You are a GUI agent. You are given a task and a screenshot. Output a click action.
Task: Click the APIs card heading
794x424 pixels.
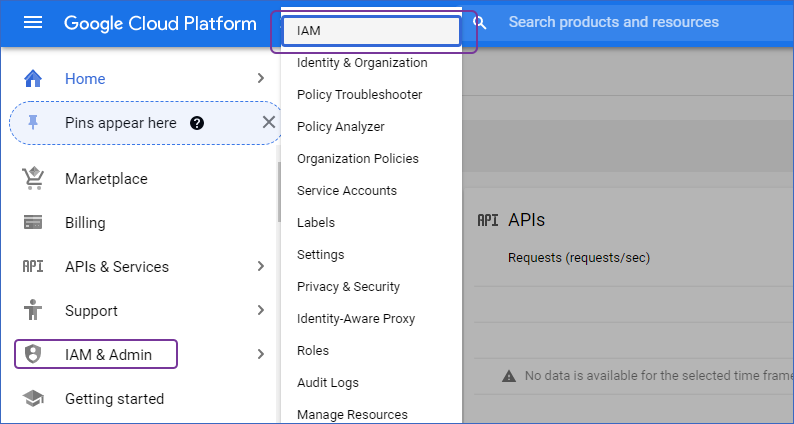[x=527, y=220]
